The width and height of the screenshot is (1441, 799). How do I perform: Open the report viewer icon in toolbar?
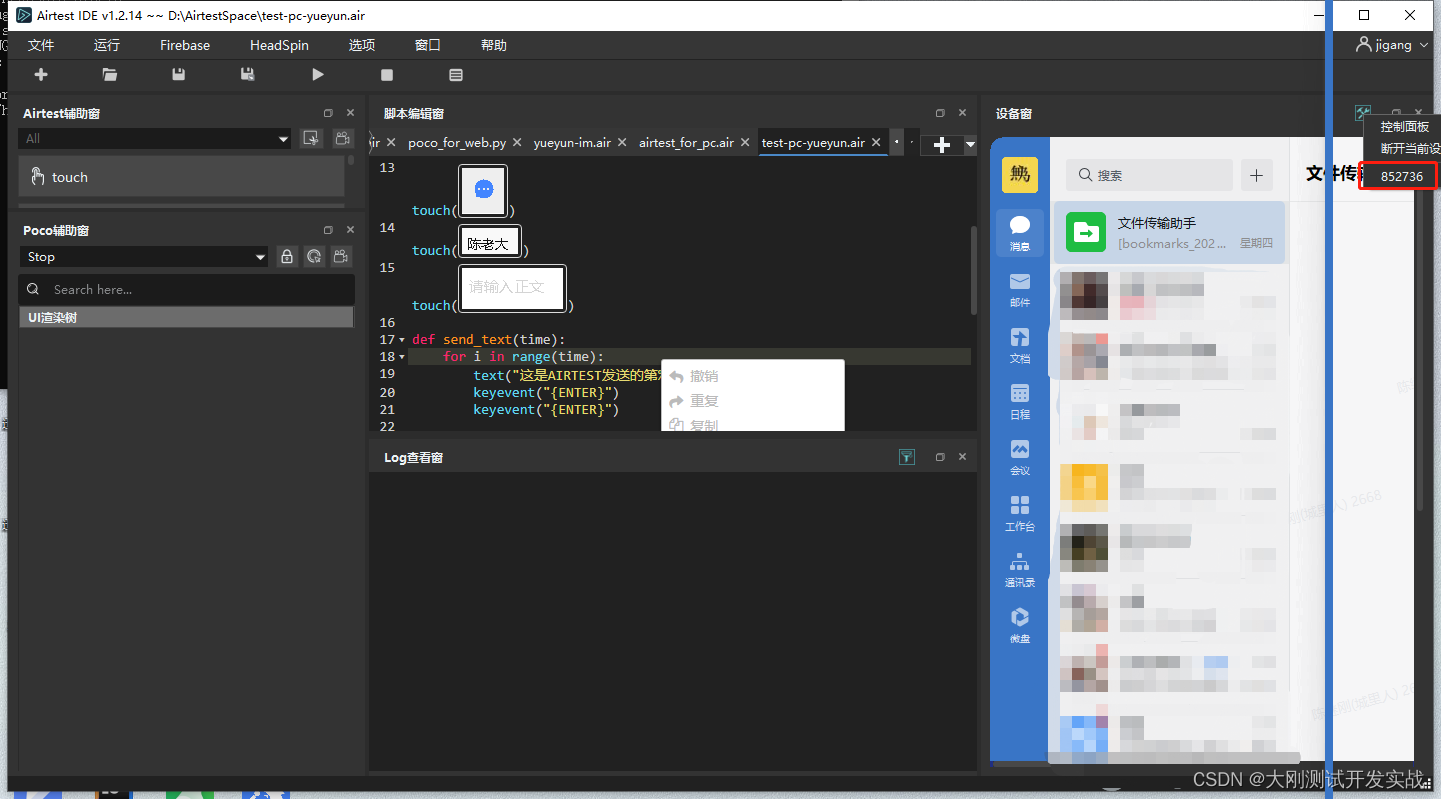pyautogui.click(x=456, y=75)
